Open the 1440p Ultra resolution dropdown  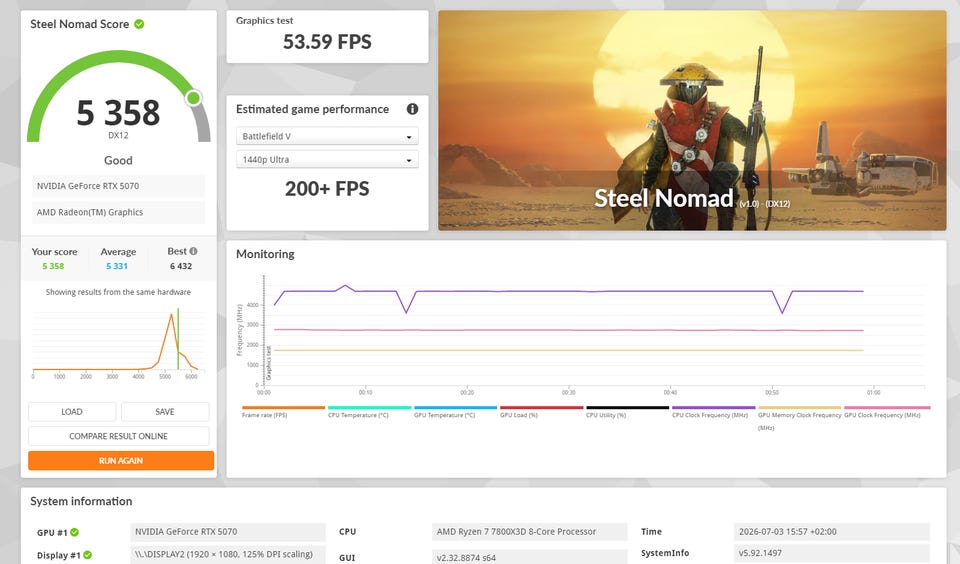tap(327, 159)
